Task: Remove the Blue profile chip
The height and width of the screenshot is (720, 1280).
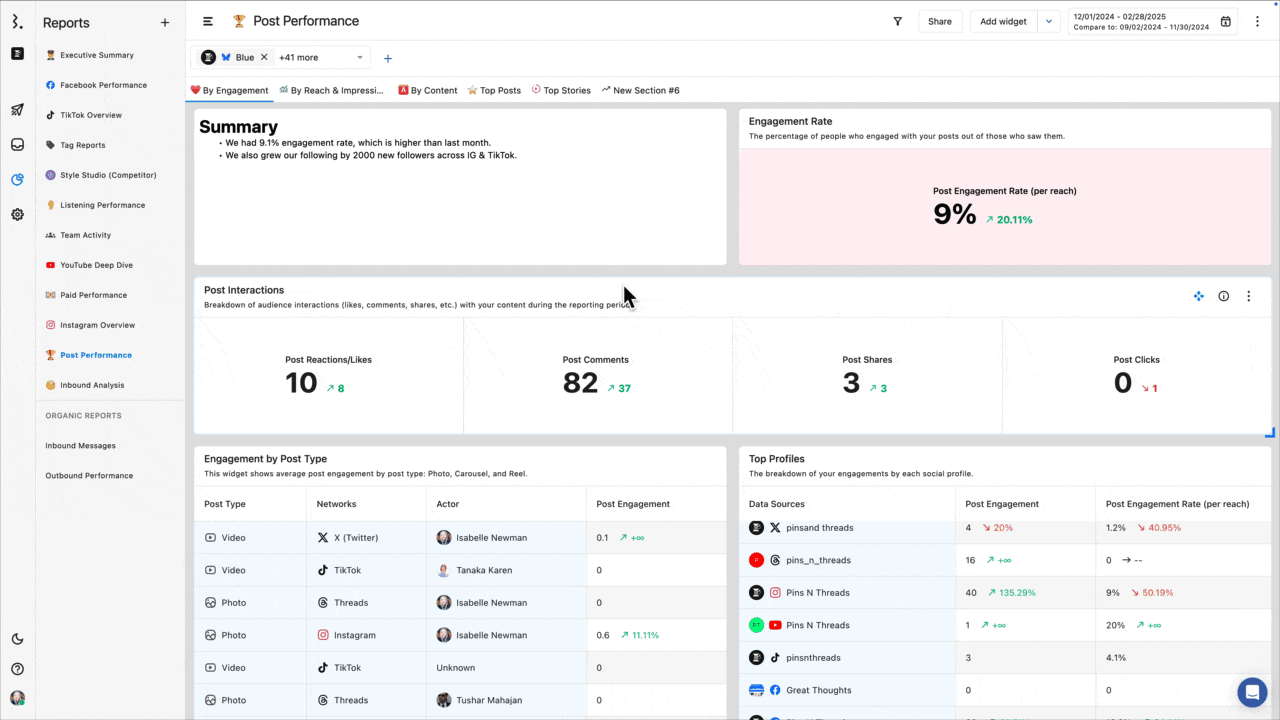Action: pos(264,58)
